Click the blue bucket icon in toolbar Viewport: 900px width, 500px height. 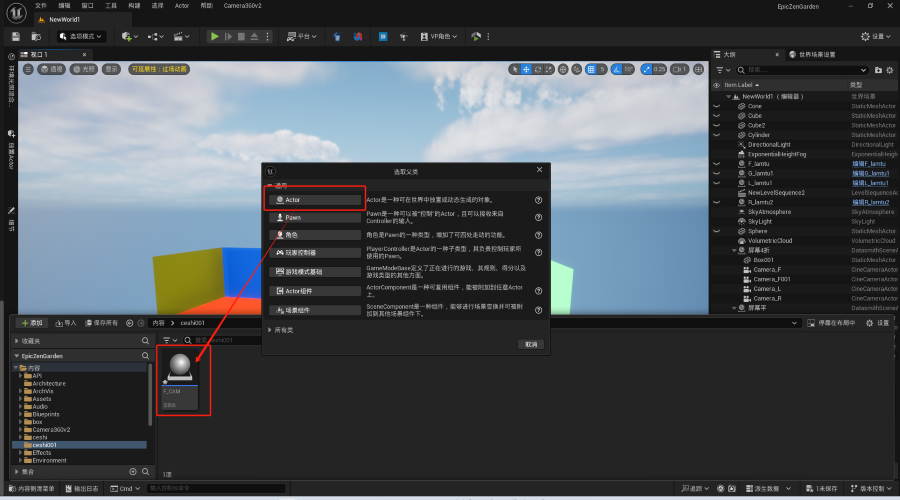pos(337,37)
